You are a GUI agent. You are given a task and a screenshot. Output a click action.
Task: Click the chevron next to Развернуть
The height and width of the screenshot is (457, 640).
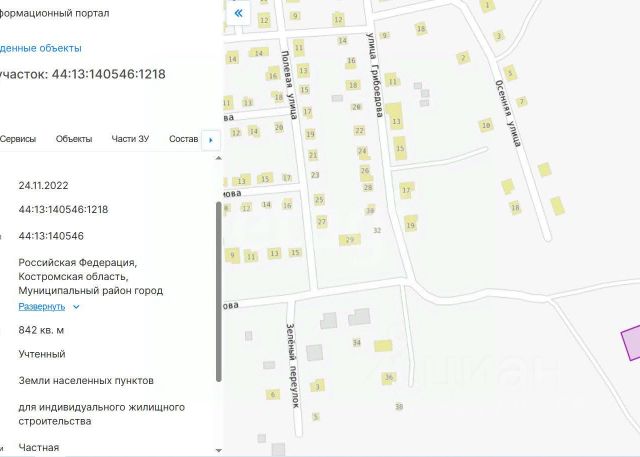(76, 307)
